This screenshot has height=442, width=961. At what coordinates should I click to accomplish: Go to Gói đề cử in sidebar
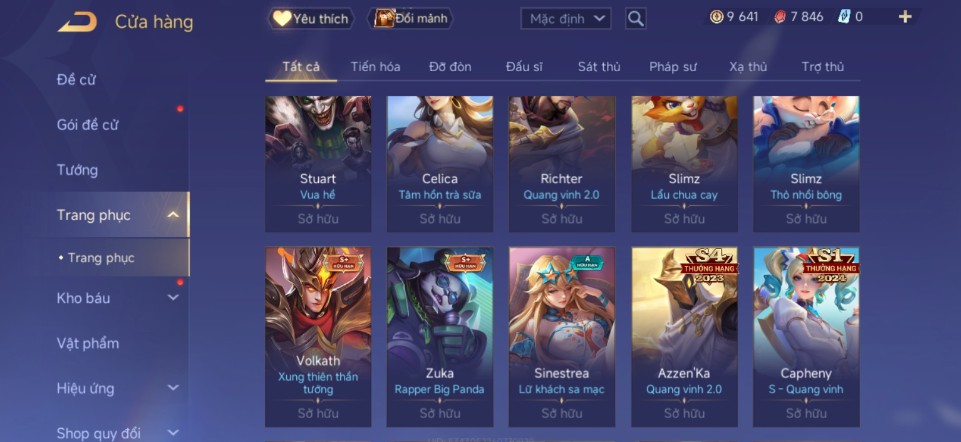[87, 125]
